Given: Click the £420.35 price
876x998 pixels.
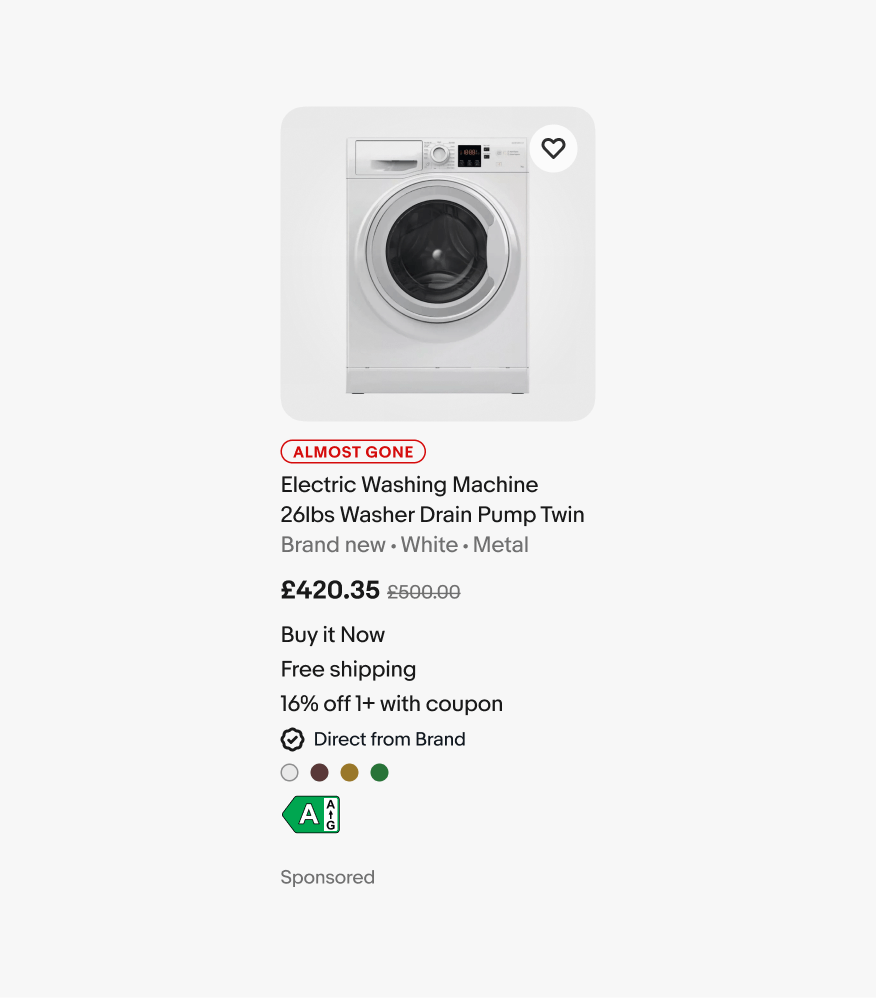Looking at the screenshot, I should pyautogui.click(x=330, y=590).
